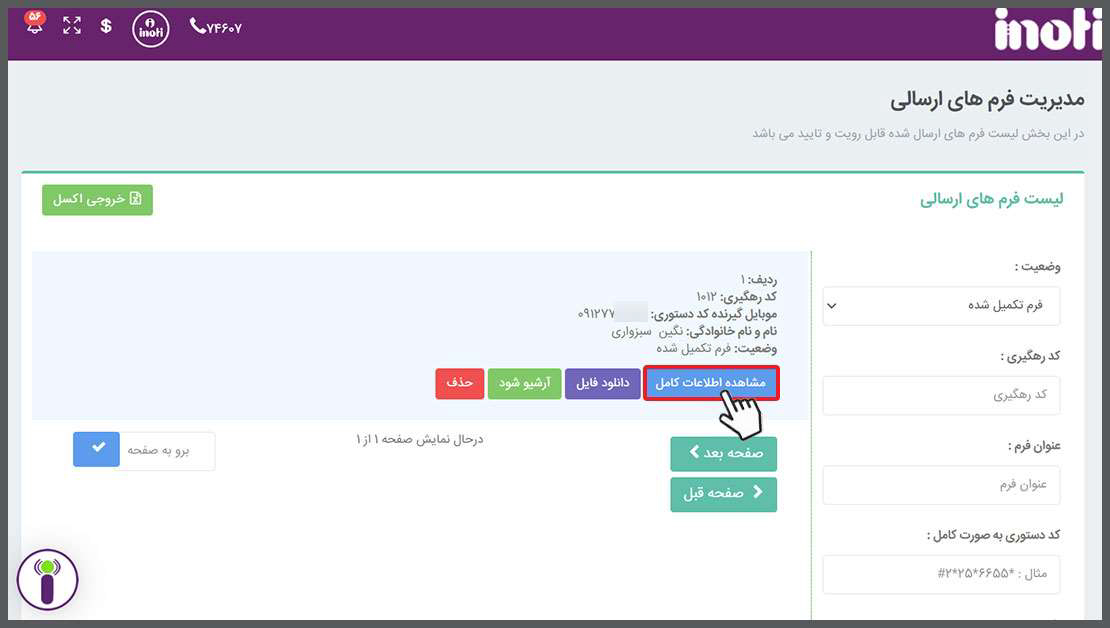Delete the form using حذف button

click(x=460, y=384)
